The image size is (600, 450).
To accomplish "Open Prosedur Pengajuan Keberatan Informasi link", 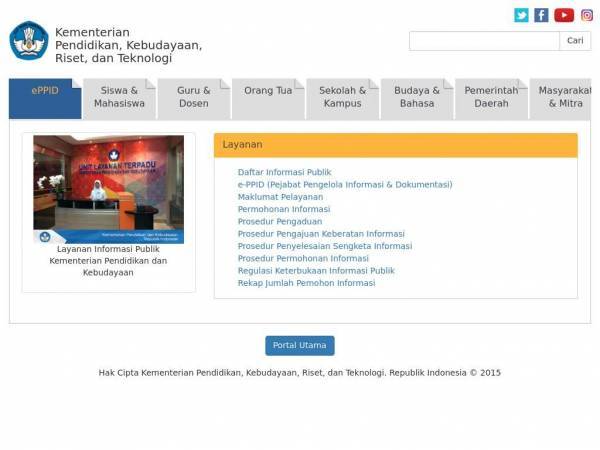I will (321, 234).
